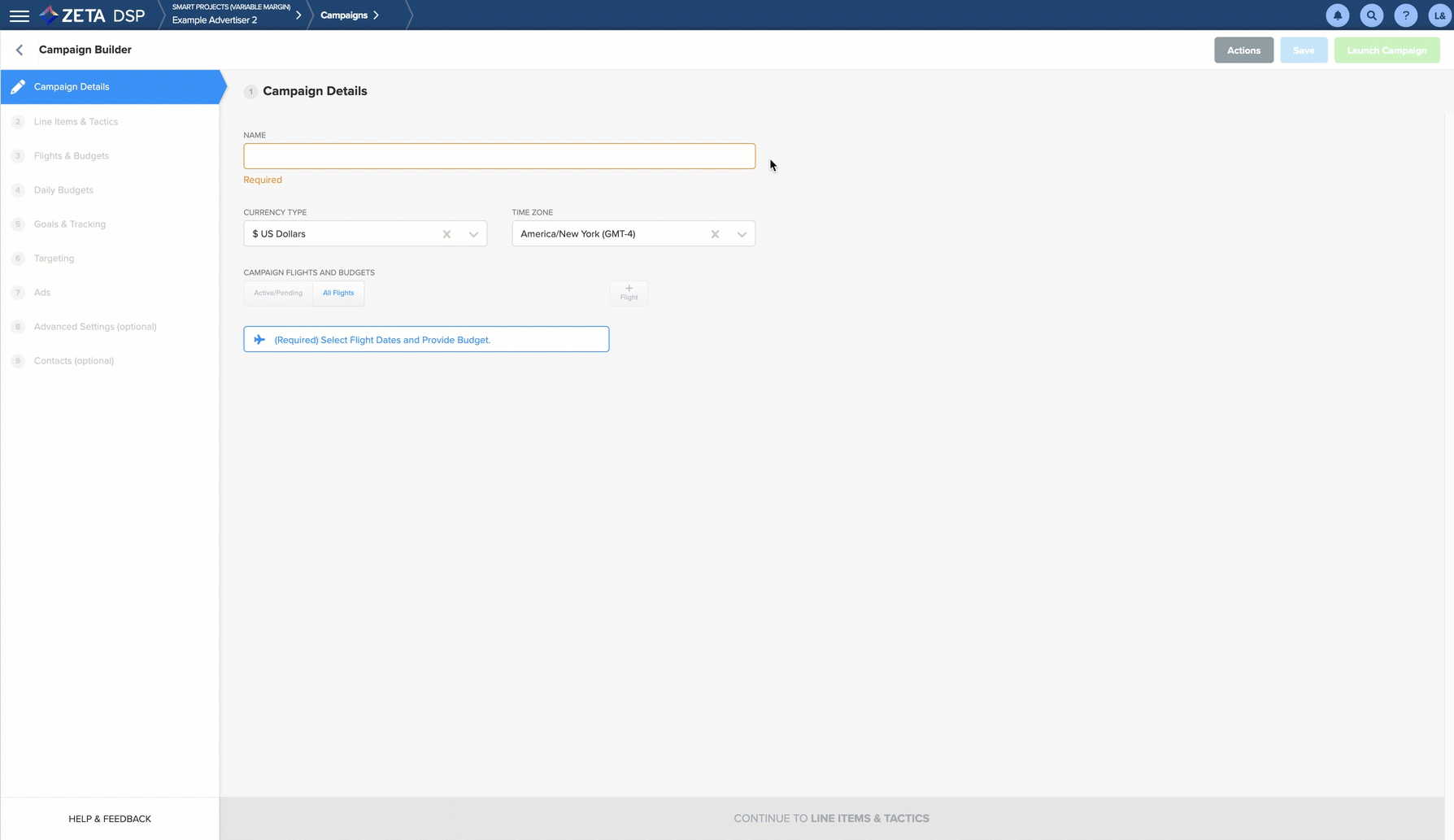
Task: Click the Actions button
Action: point(1243,50)
